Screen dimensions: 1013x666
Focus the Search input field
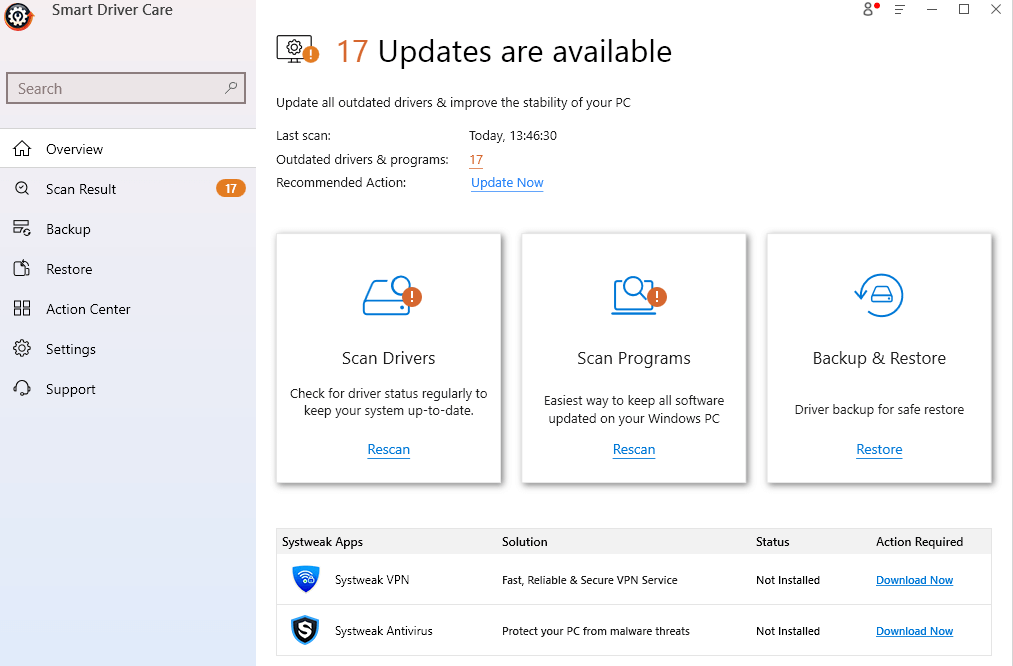[126, 88]
